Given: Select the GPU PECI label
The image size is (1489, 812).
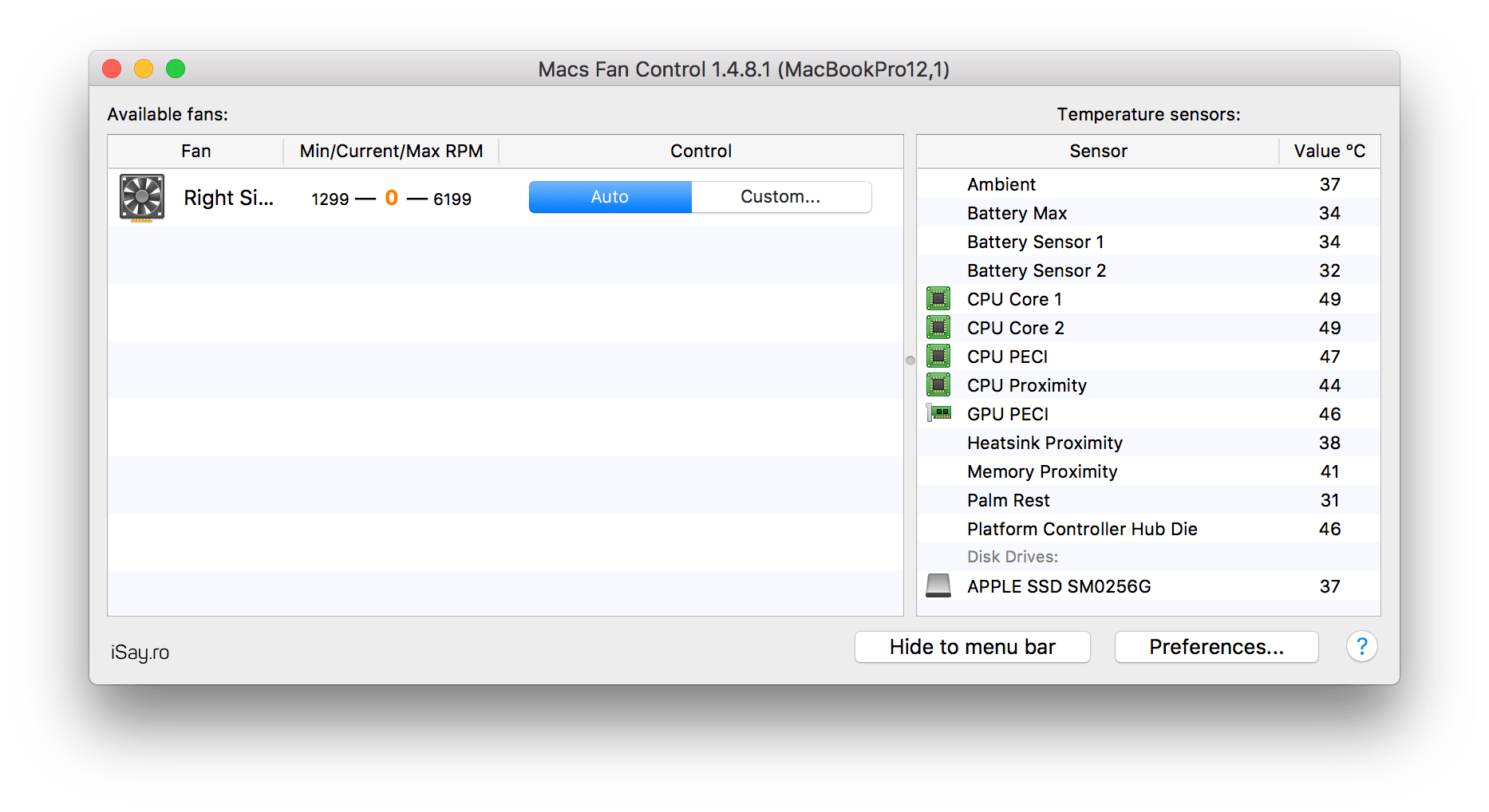Looking at the screenshot, I should [x=1008, y=414].
